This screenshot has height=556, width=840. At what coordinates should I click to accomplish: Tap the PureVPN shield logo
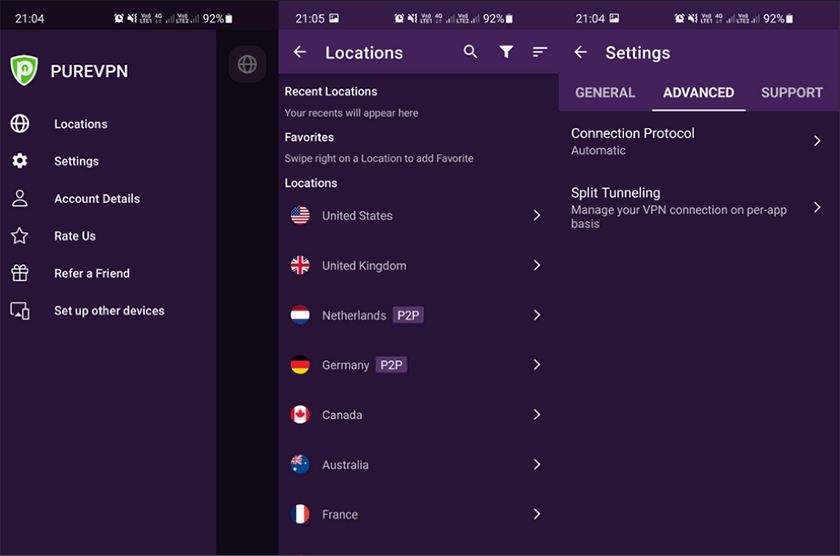click(24, 70)
